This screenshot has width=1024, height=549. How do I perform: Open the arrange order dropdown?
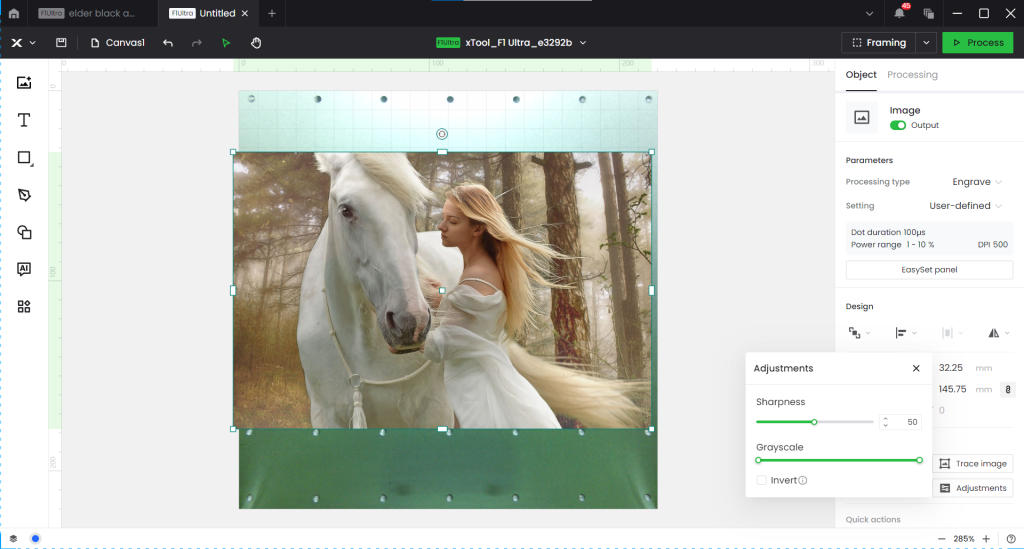[859, 333]
